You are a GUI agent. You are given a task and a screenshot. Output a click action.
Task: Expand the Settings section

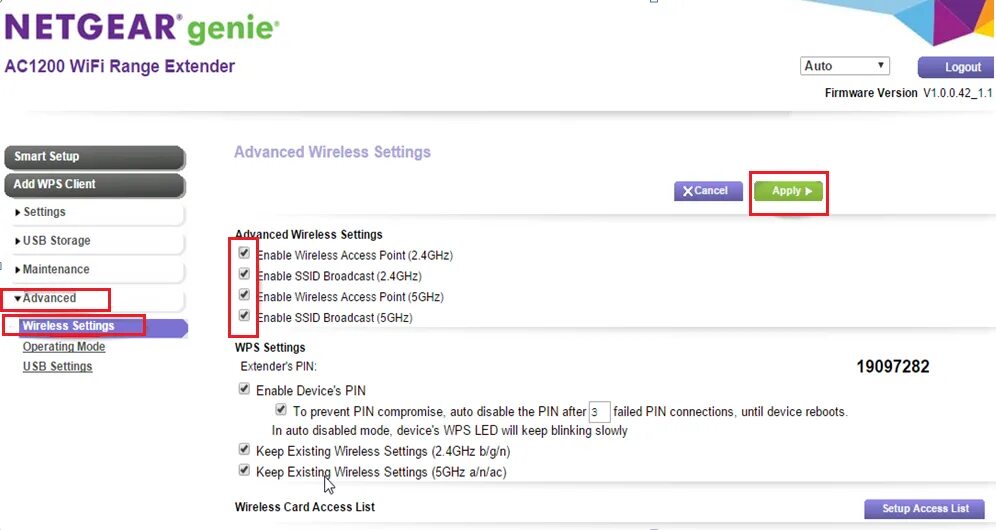[95, 212]
